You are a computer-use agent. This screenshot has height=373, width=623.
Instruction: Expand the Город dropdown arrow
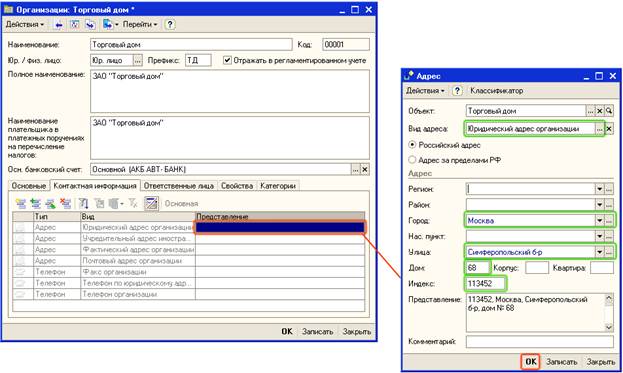(600, 220)
